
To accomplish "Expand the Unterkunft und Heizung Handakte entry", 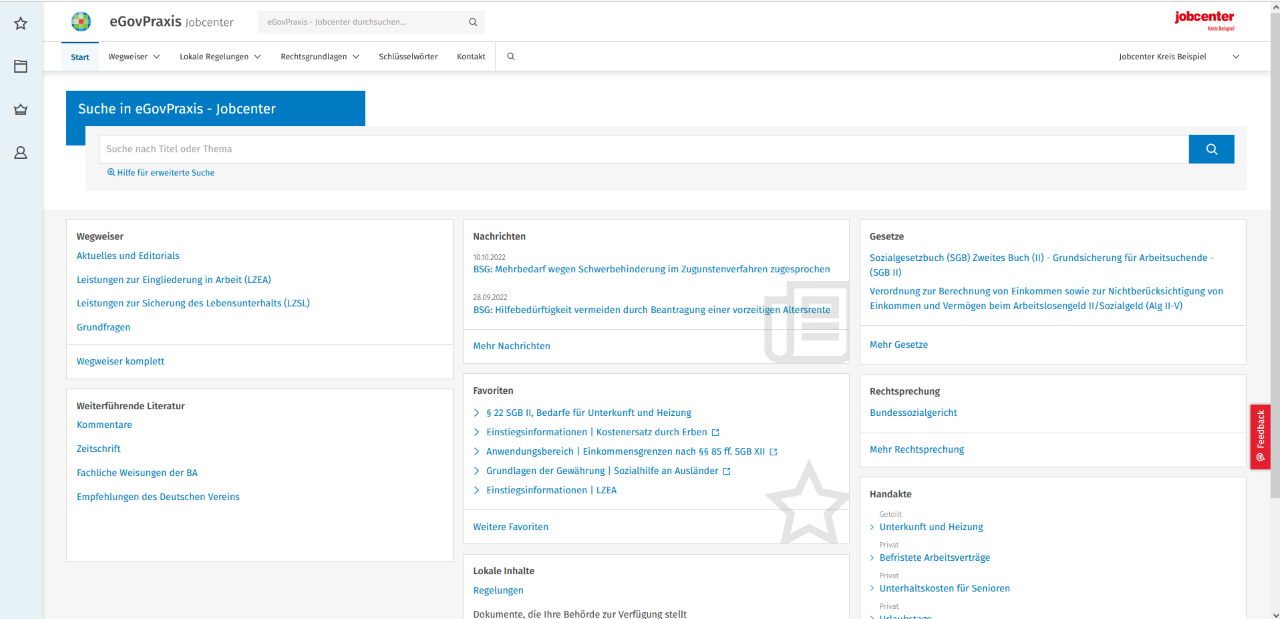I will pos(930,527).
